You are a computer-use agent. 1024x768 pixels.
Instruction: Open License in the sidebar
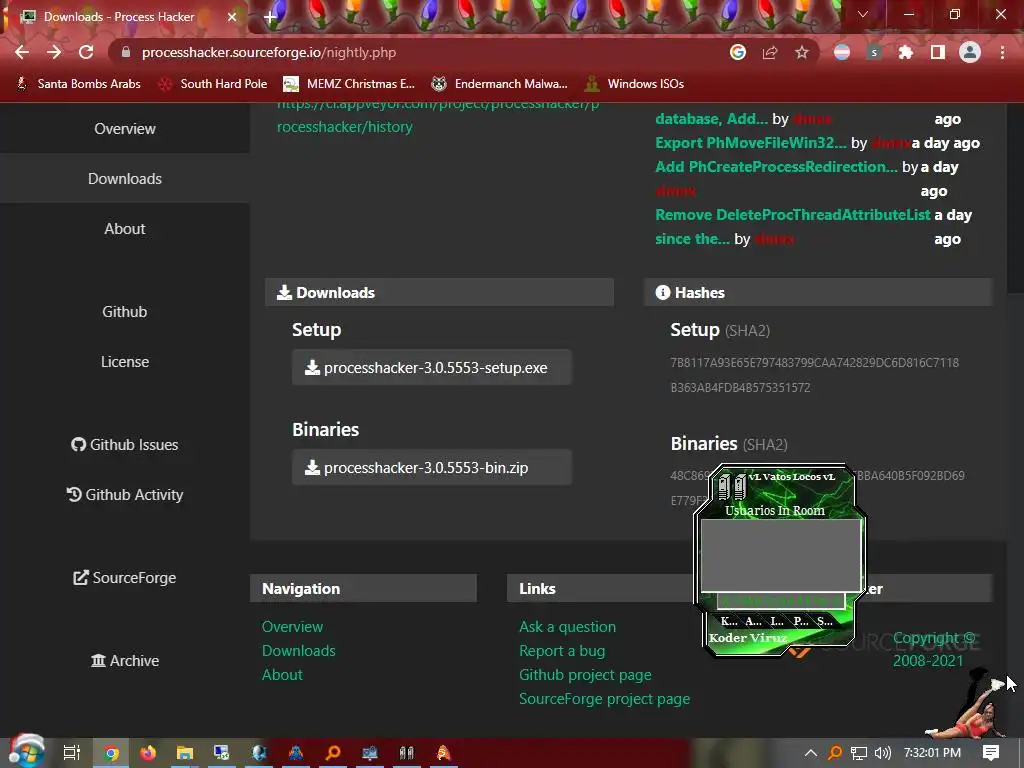(x=125, y=362)
